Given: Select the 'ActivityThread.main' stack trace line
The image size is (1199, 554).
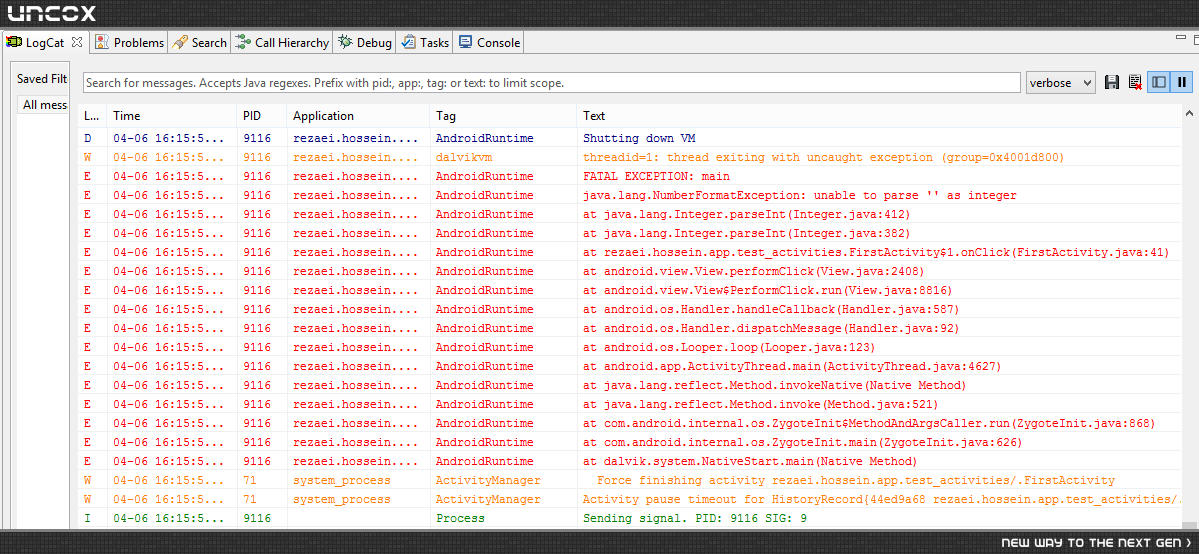Looking at the screenshot, I should pos(630,367).
